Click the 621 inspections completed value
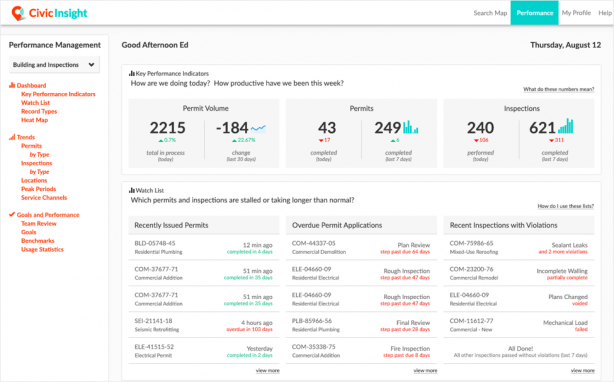Image resolution: width=614 pixels, height=382 pixels. click(542, 128)
